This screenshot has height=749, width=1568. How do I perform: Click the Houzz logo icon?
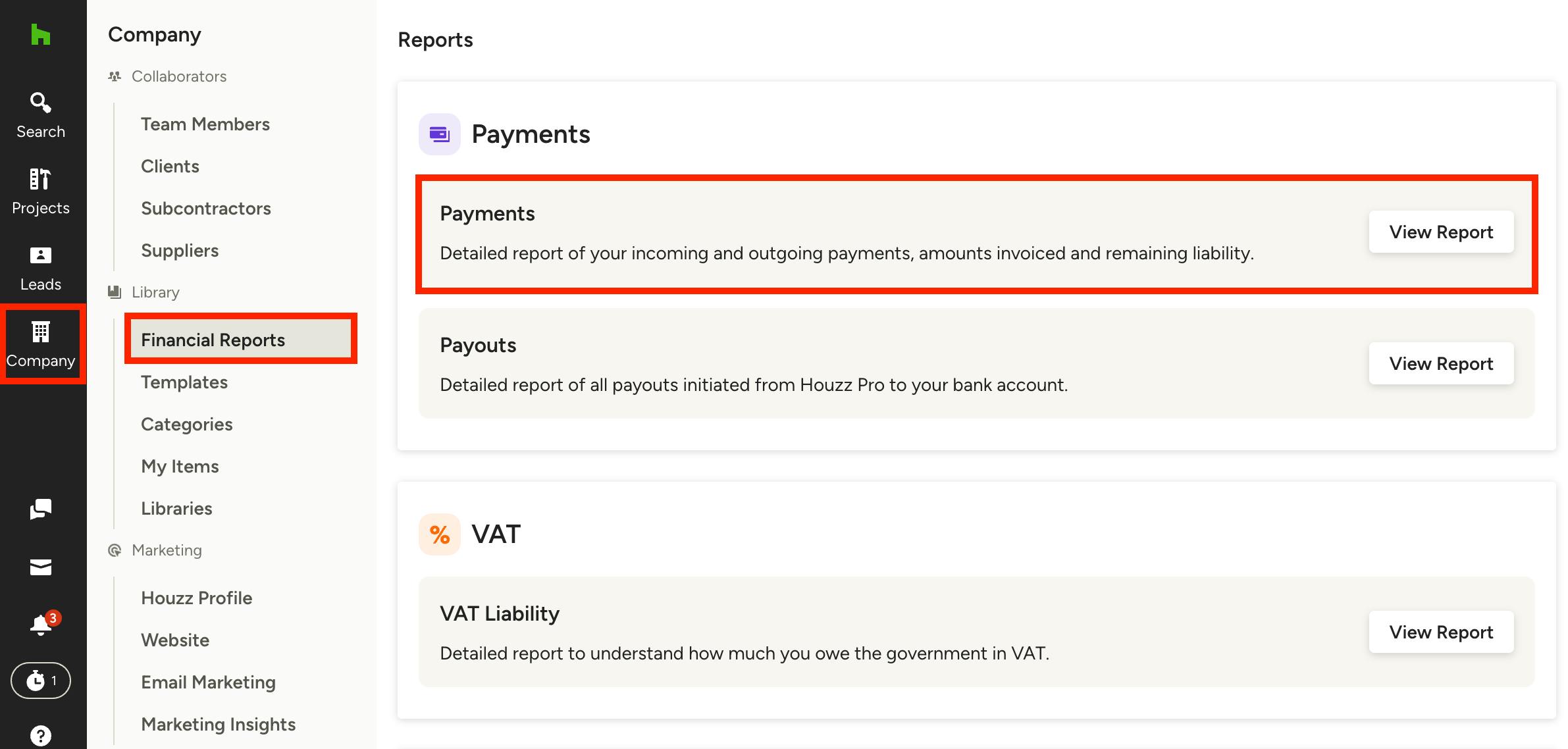pos(40,35)
